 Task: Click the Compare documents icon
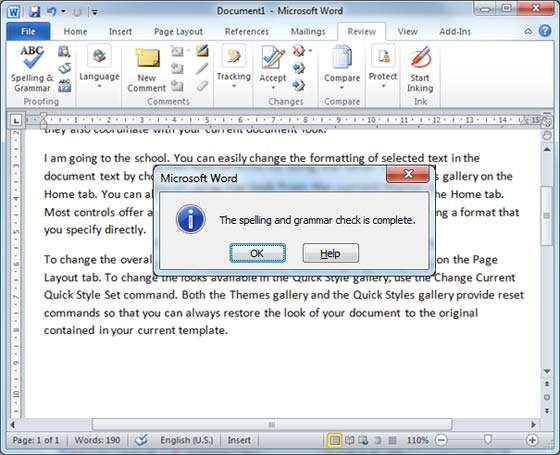pos(342,58)
